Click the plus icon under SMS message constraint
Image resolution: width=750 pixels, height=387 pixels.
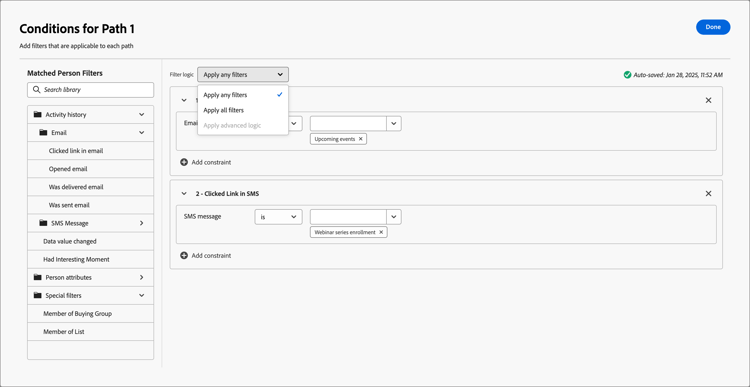[x=184, y=255]
